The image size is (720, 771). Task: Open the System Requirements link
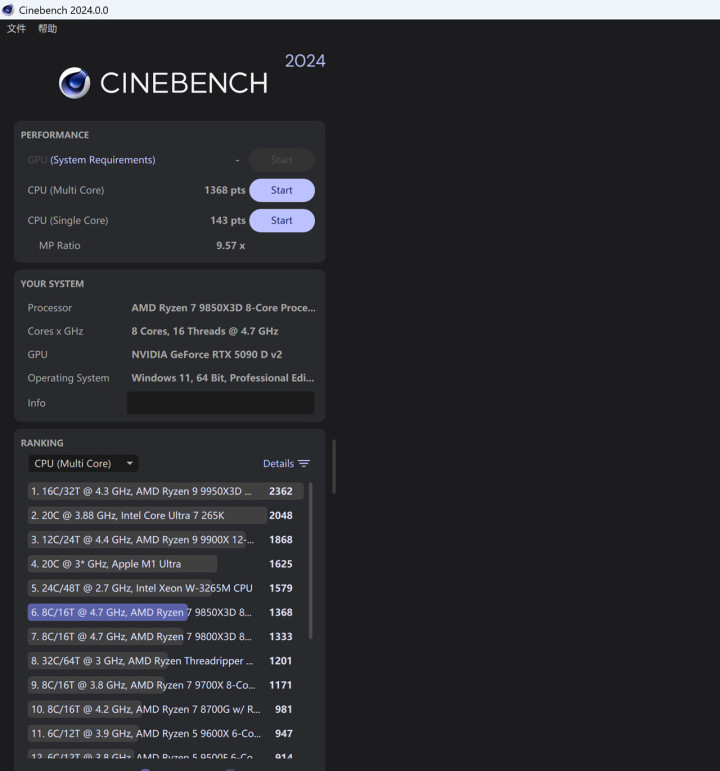(x=103, y=160)
